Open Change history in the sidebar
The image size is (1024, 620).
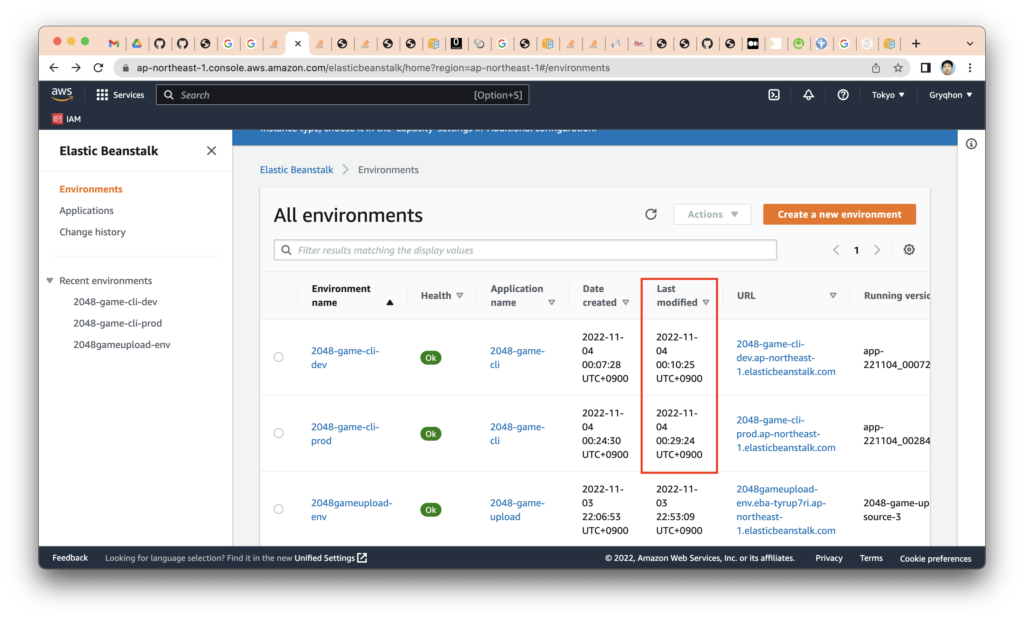[92, 231]
